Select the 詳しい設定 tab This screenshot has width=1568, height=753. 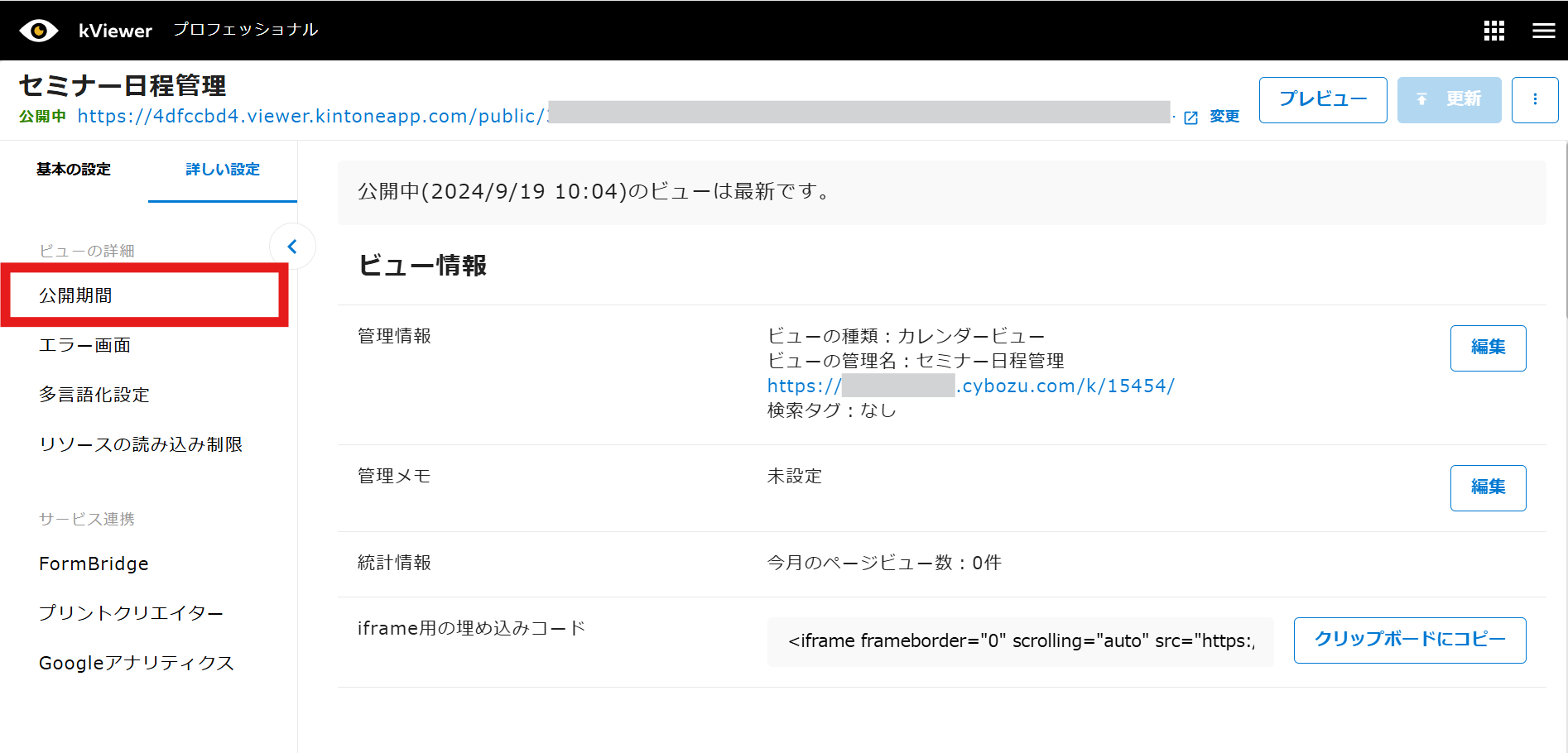pos(222,170)
